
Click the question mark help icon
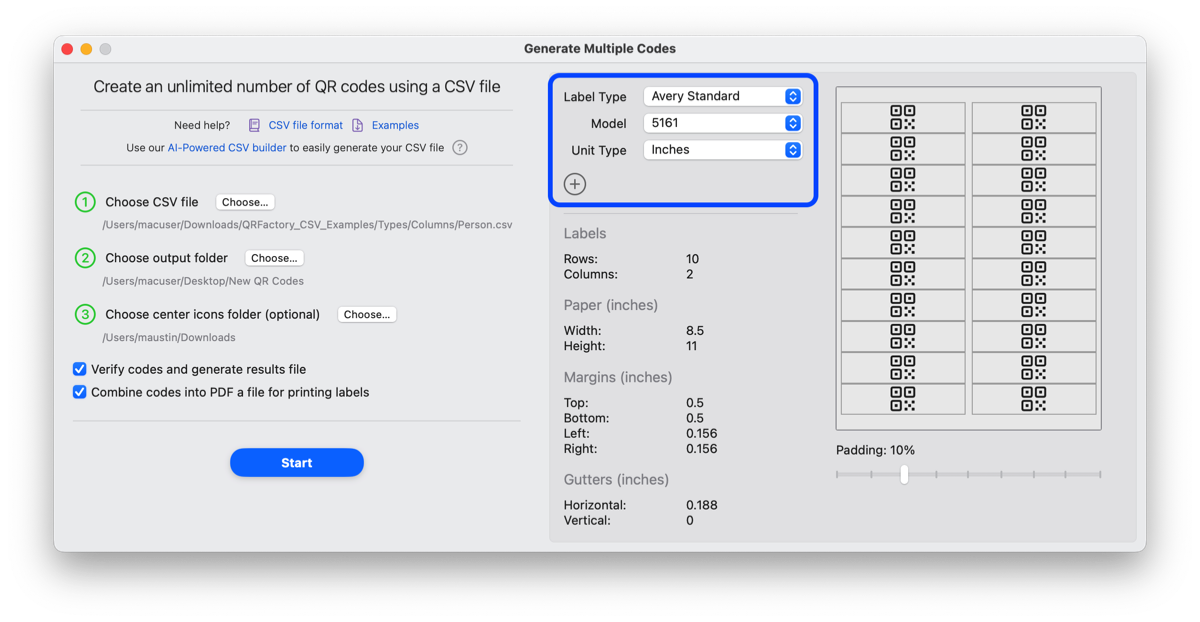coord(460,148)
